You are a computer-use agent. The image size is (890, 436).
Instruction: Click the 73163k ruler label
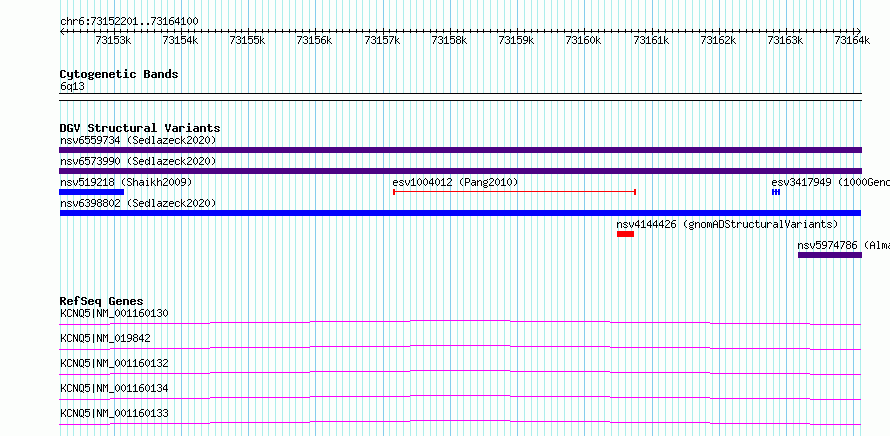(x=785, y=40)
